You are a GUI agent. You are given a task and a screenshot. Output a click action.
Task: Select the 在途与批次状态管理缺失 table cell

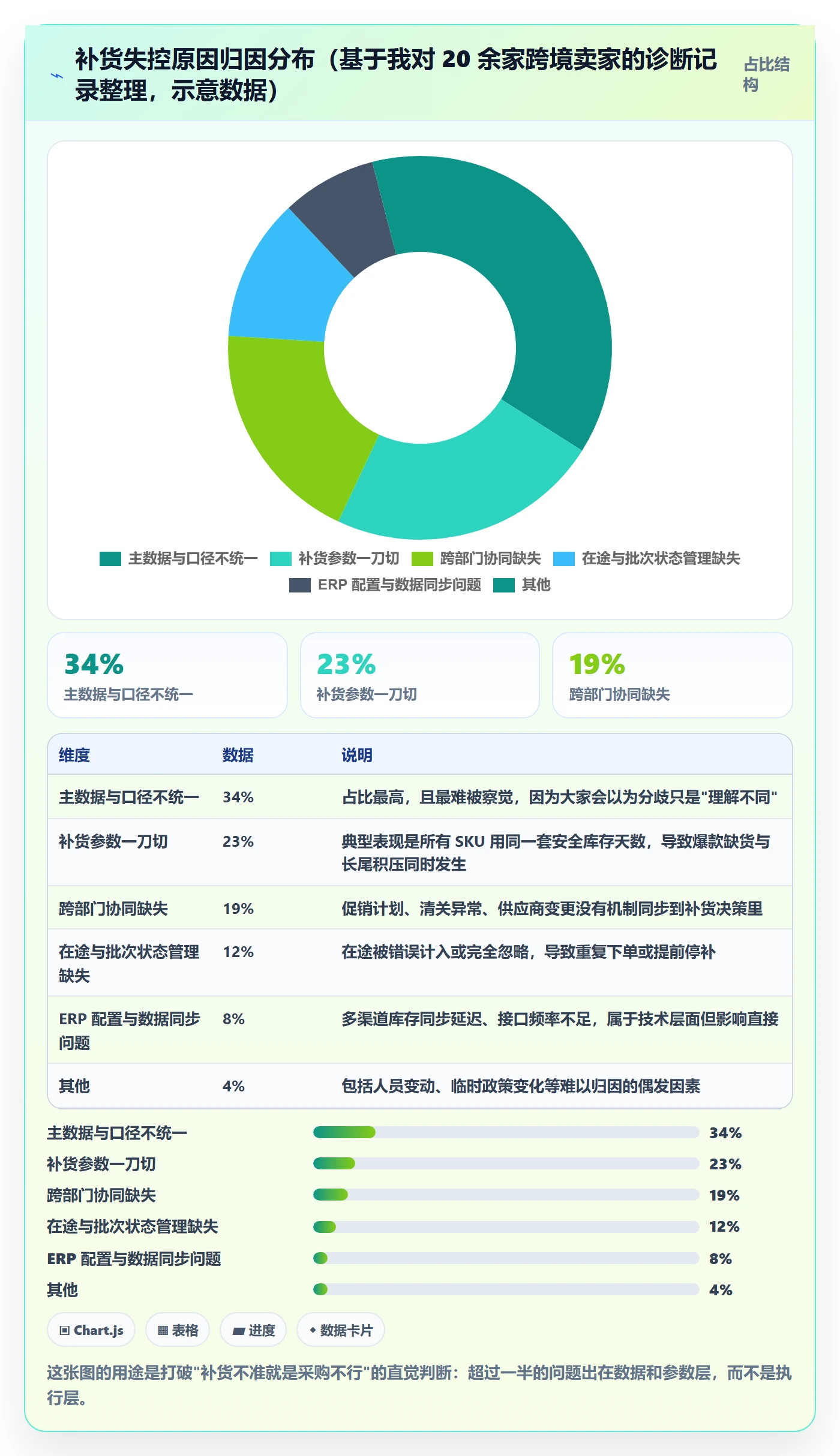pyautogui.click(x=129, y=964)
